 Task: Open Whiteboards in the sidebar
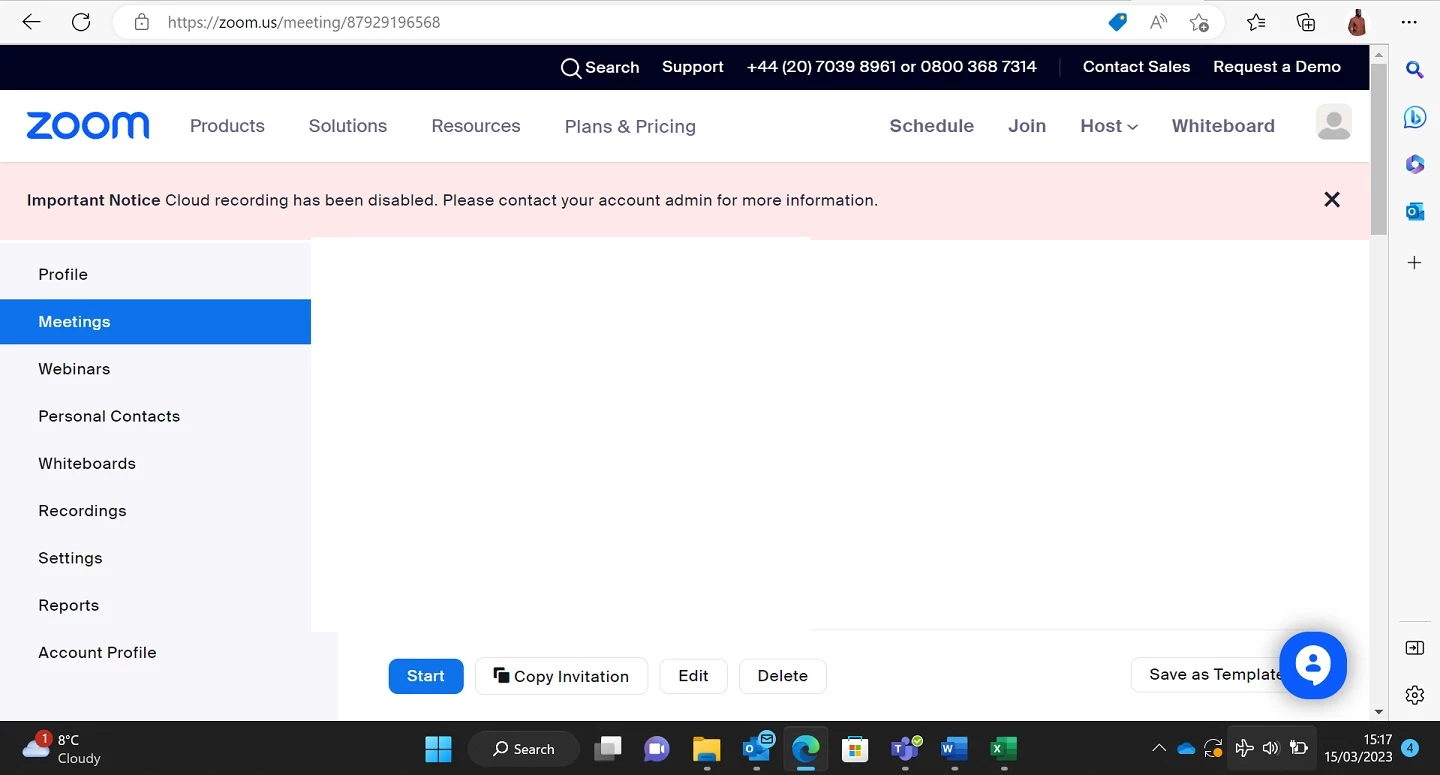(x=155, y=464)
